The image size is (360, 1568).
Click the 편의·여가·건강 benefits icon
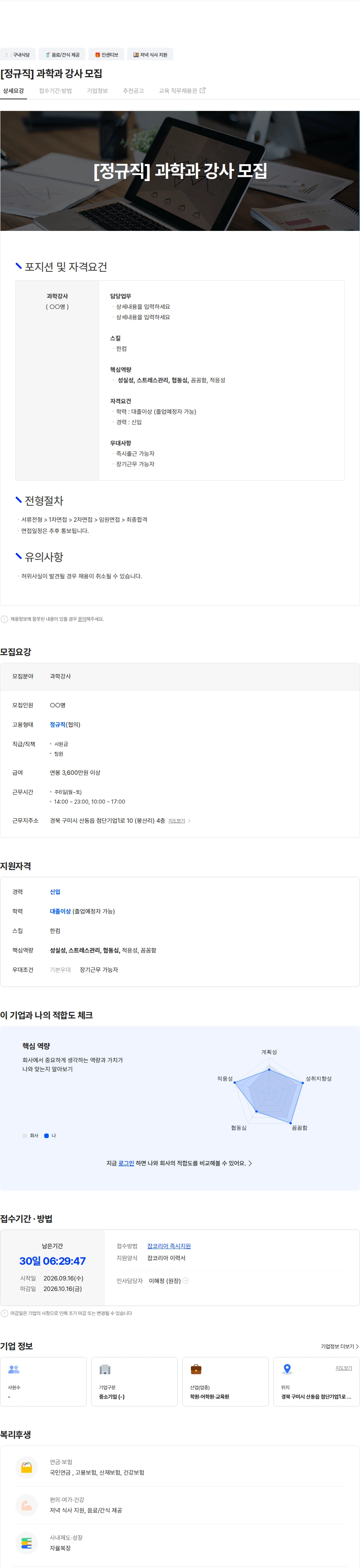(x=26, y=1505)
